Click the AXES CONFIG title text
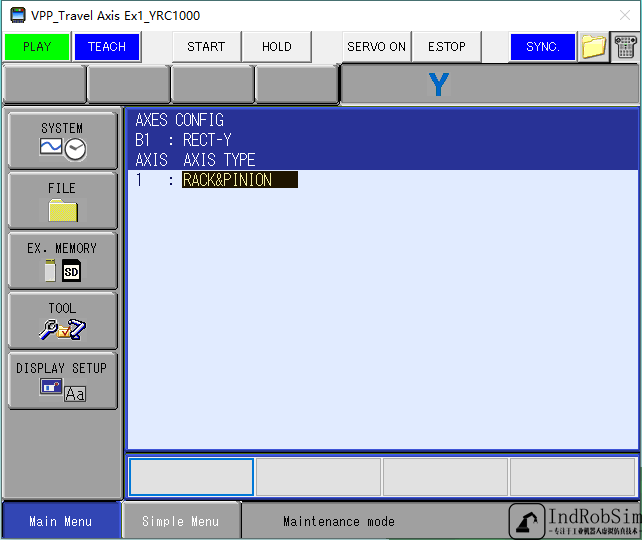Image resolution: width=642 pixels, height=540 pixels. tap(180, 120)
